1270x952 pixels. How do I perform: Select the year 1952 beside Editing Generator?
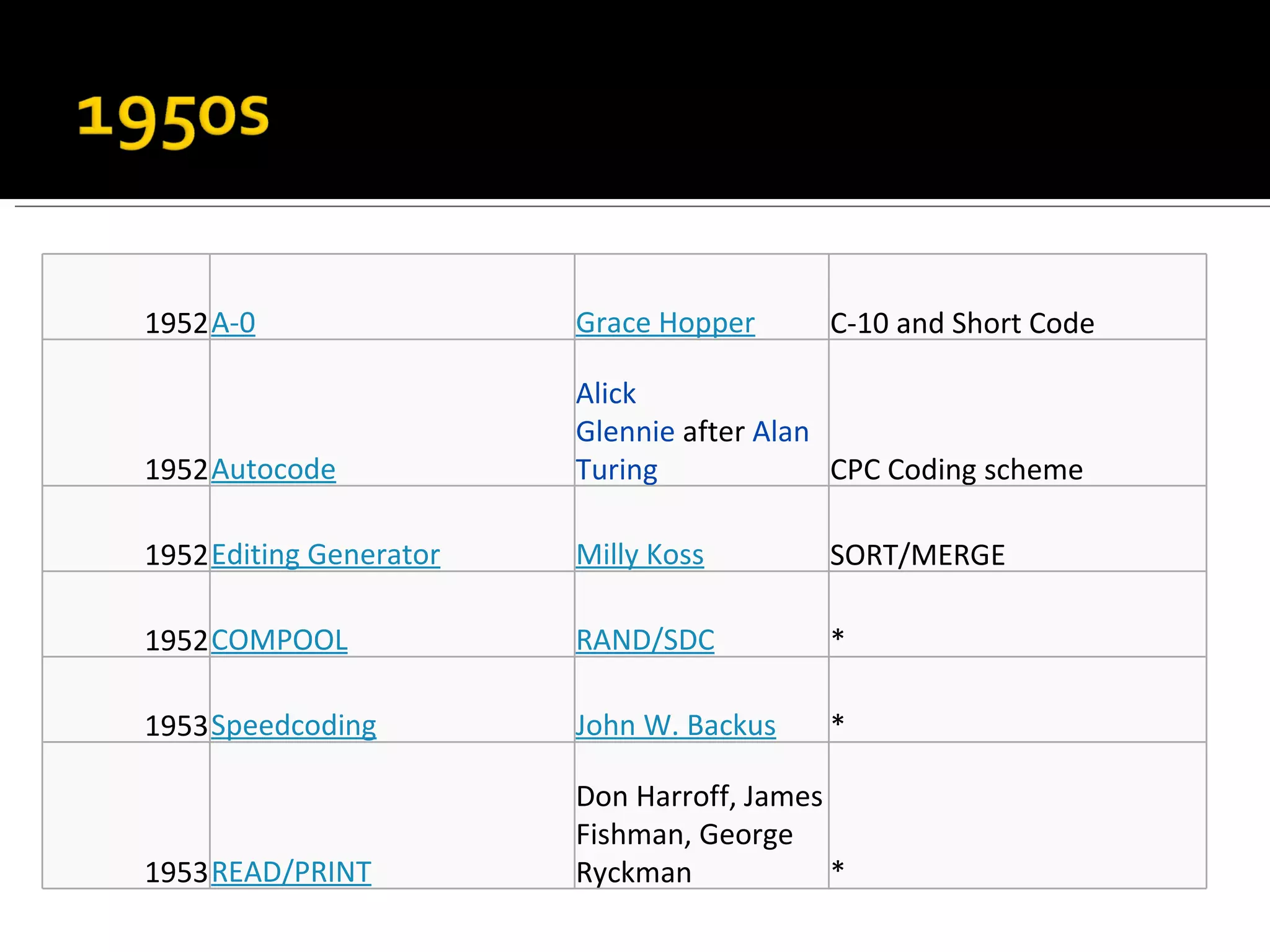[x=176, y=555]
